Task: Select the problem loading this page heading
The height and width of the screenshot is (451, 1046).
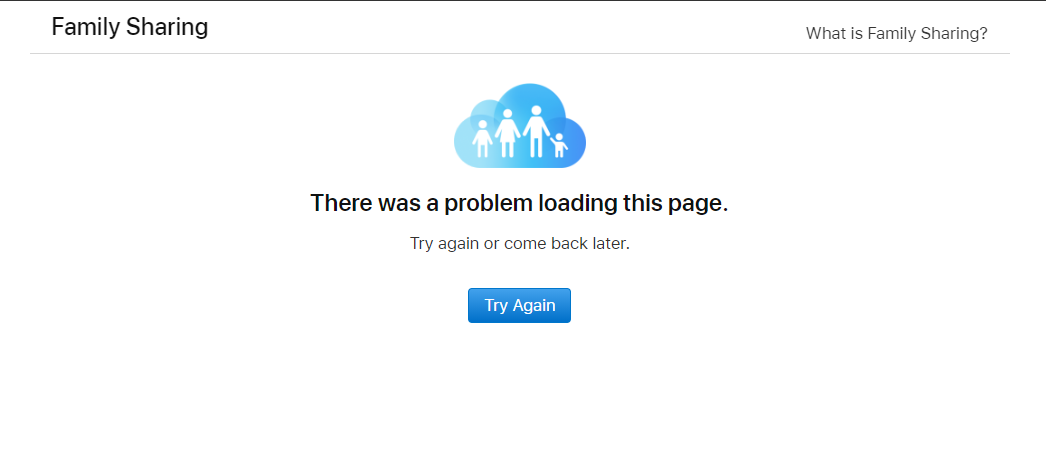Action: click(519, 203)
